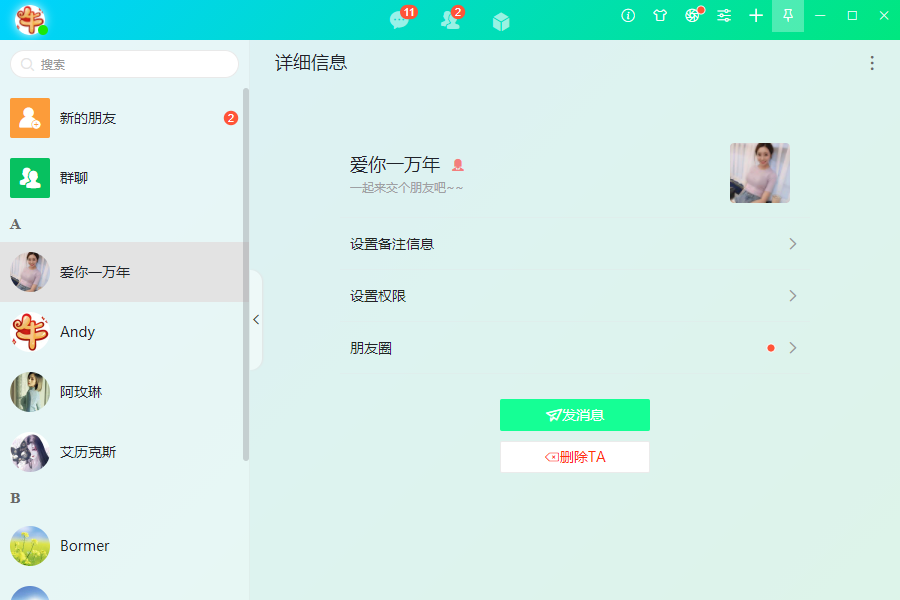Open the skin theme shirt icon
The width and height of the screenshot is (900, 600).
[x=660, y=16]
